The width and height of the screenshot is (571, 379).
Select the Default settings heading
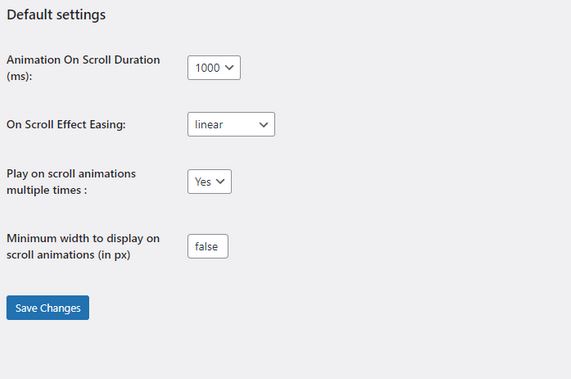point(56,15)
